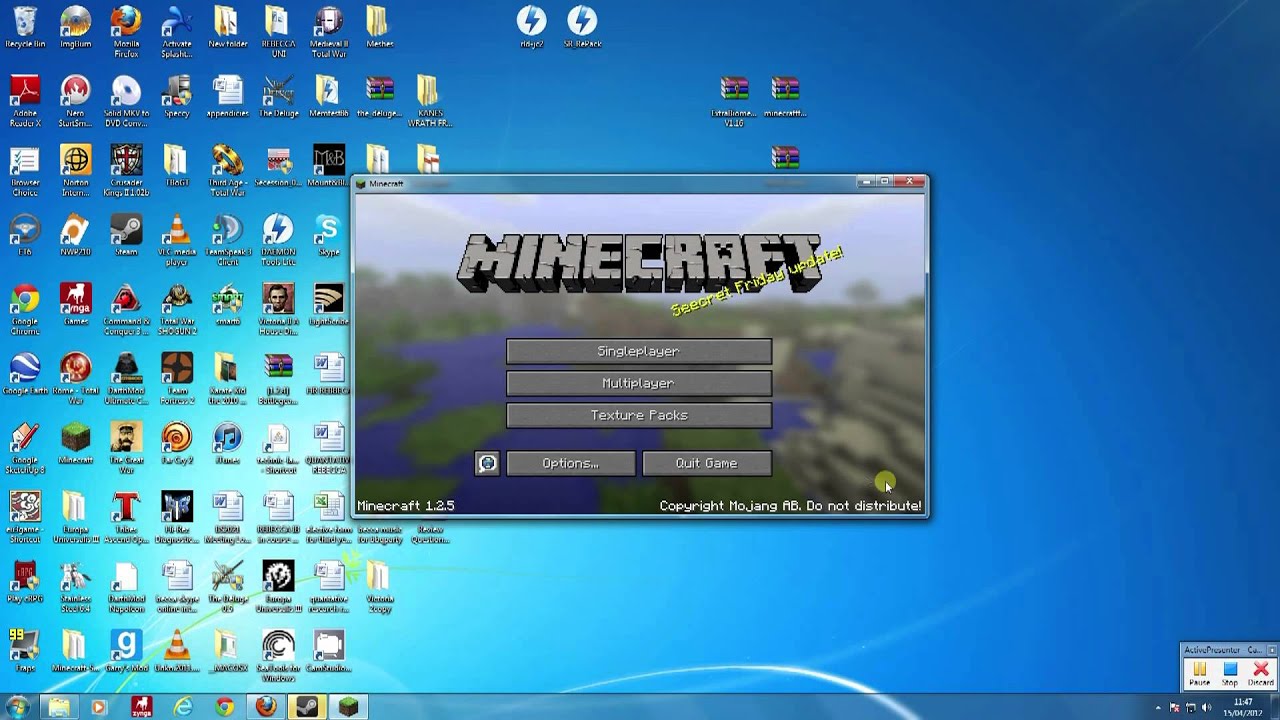
Task: Select the Browser Choice desktop icon
Action: click(25, 170)
